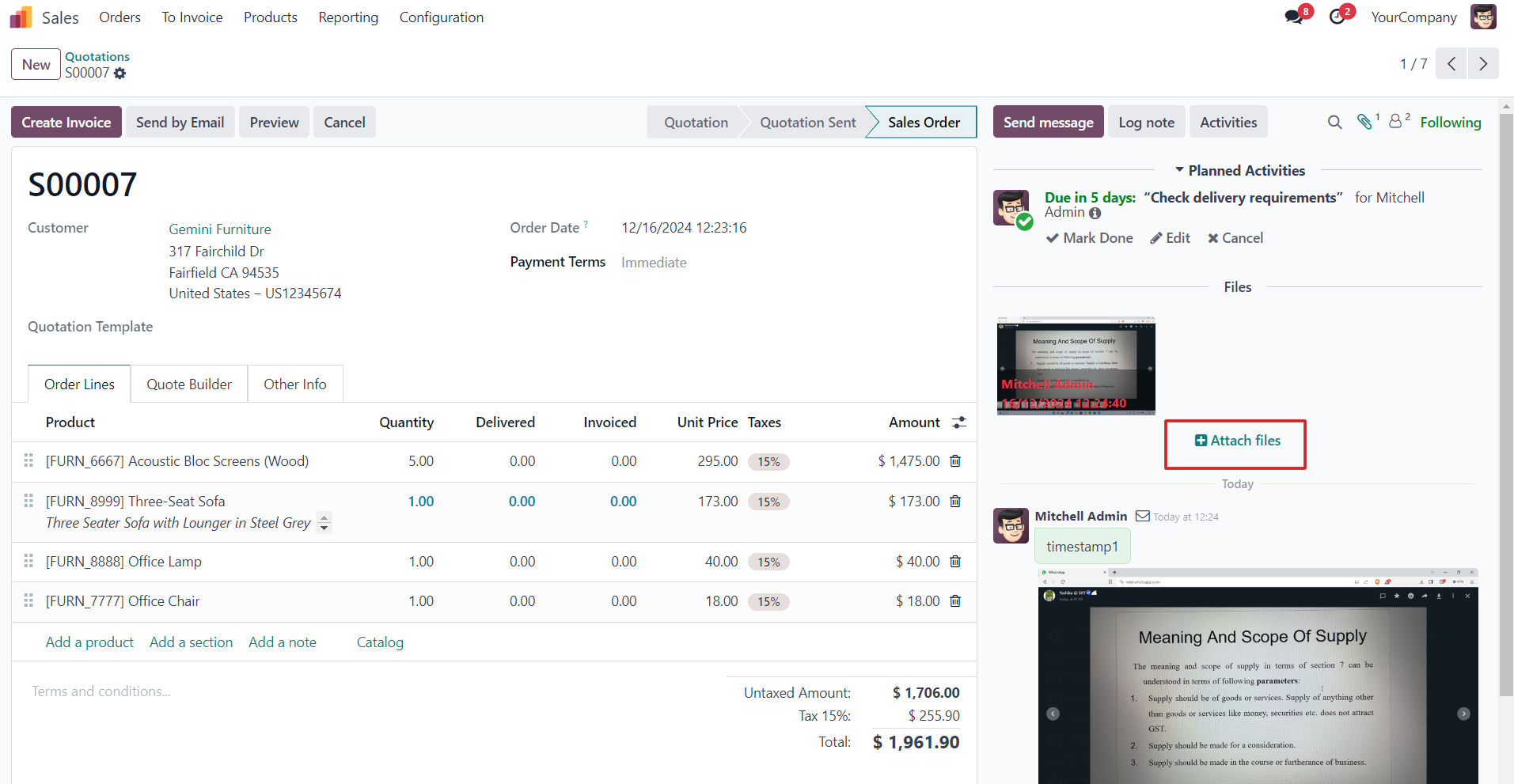1514x784 pixels.
Task: Open the To Invoice menu
Action: pos(192,17)
